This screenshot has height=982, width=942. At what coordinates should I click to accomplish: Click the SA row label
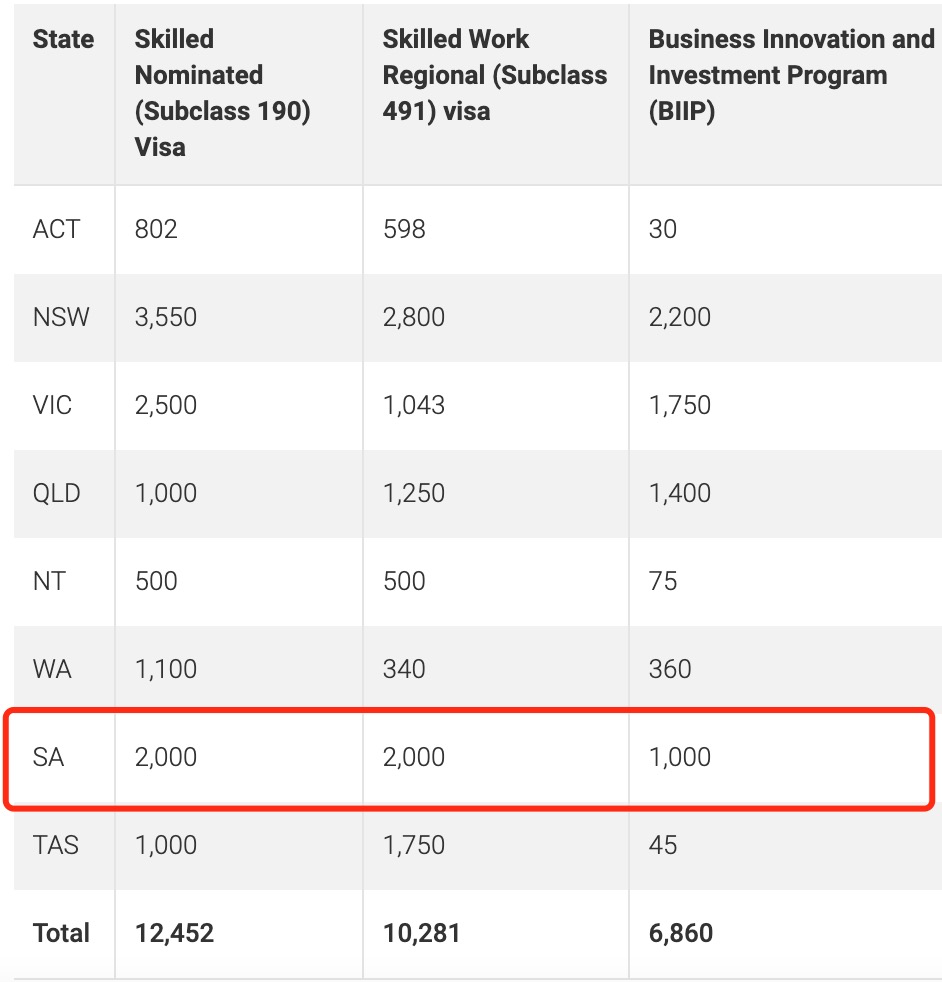click(x=48, y=757)
